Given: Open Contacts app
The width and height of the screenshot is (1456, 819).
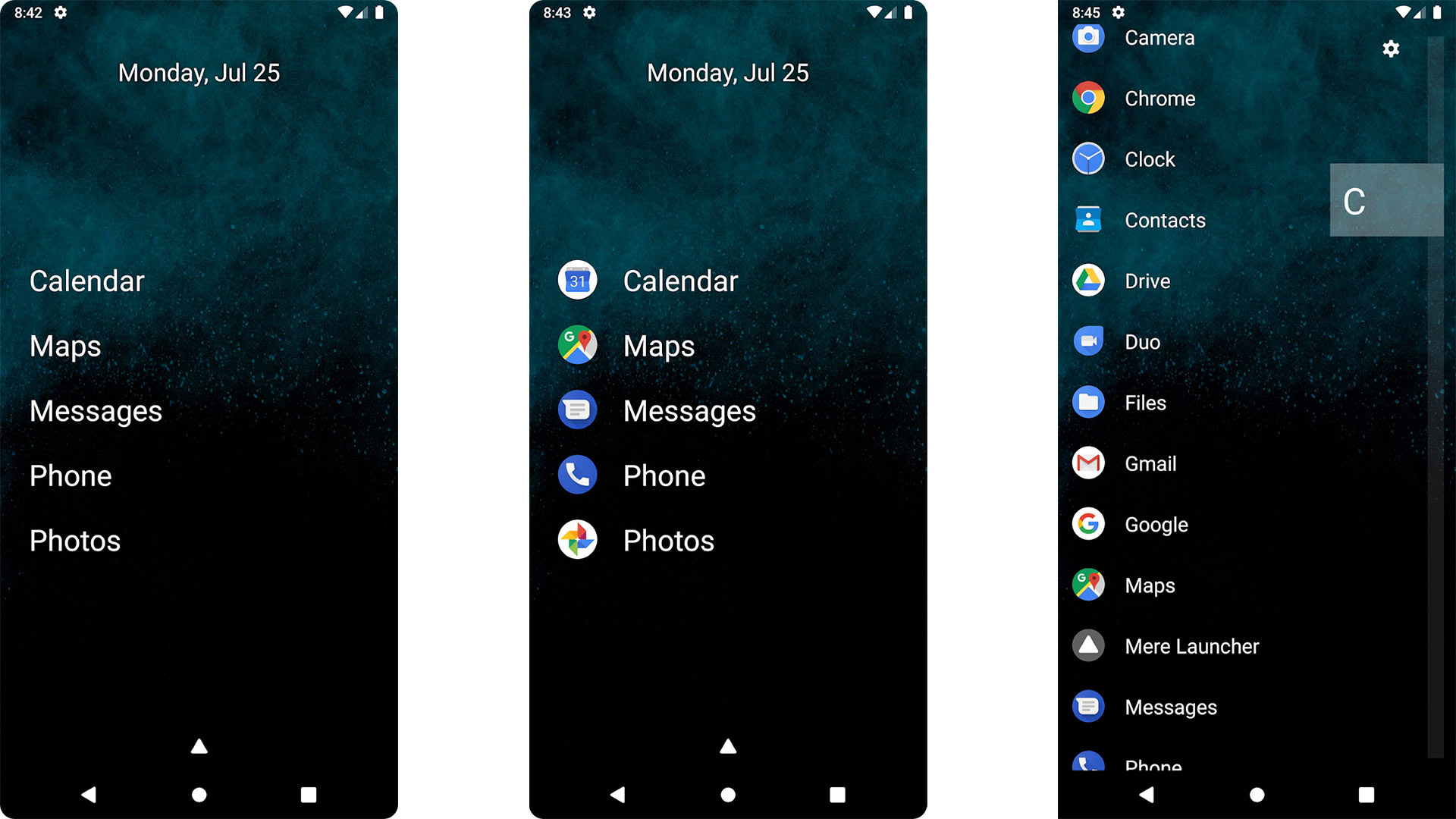Looking at the screenshot, I should pyautogui.click(x=1163, y=220).
